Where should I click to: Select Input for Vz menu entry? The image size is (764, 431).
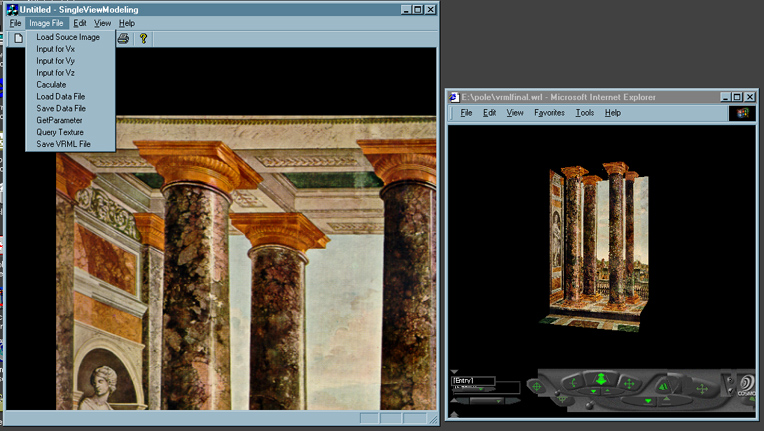(55, 73)
